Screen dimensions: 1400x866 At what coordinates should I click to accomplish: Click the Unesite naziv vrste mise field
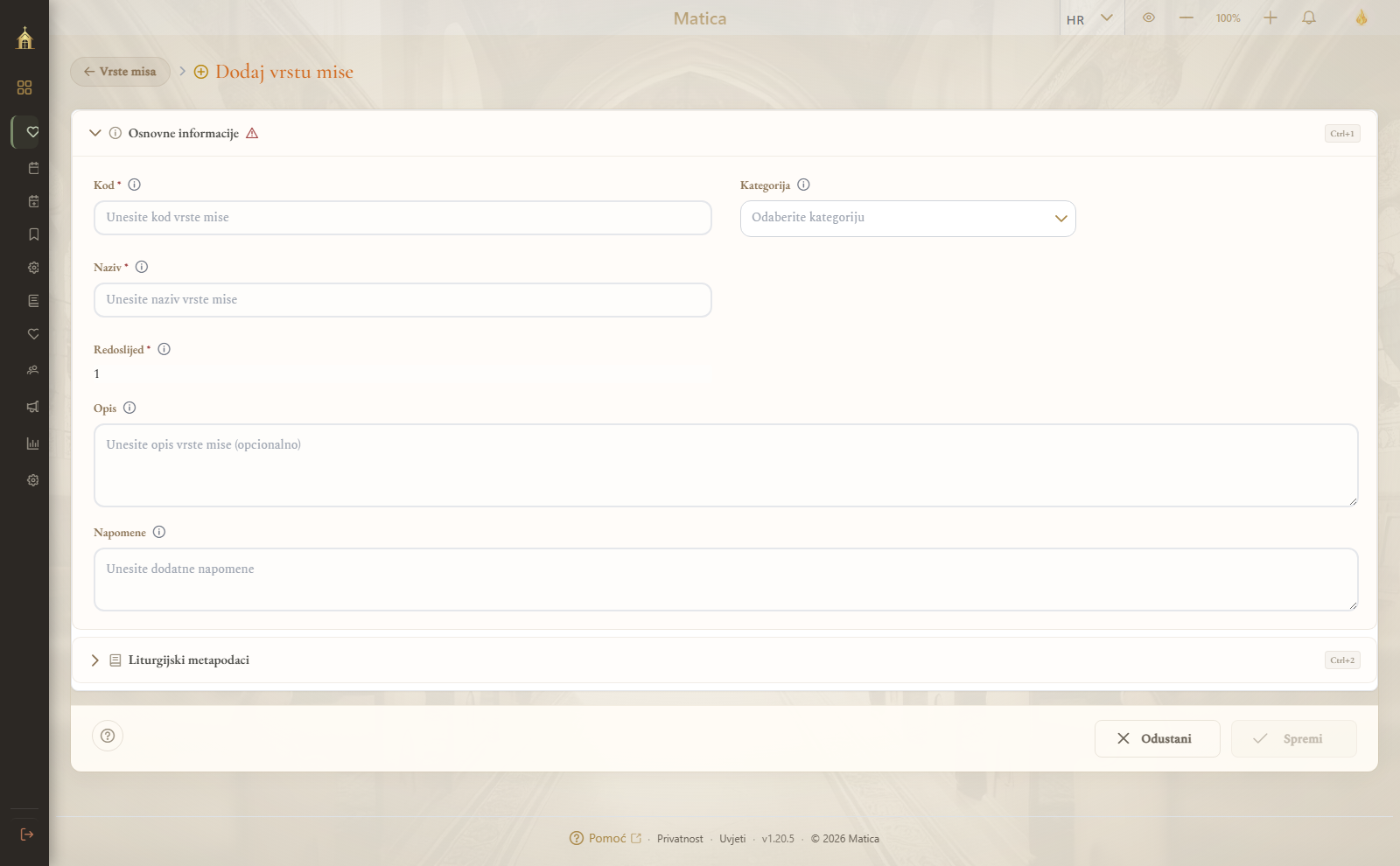click(x=402, y=300)
